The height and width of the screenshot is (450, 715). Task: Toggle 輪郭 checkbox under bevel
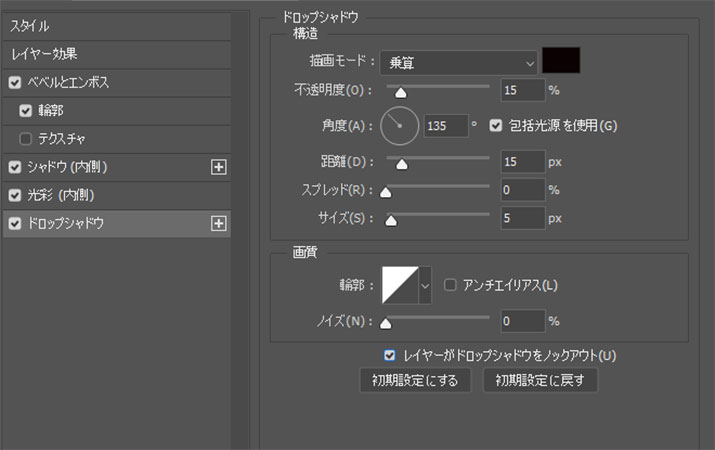pyautogui.click(x=26, y=111)
